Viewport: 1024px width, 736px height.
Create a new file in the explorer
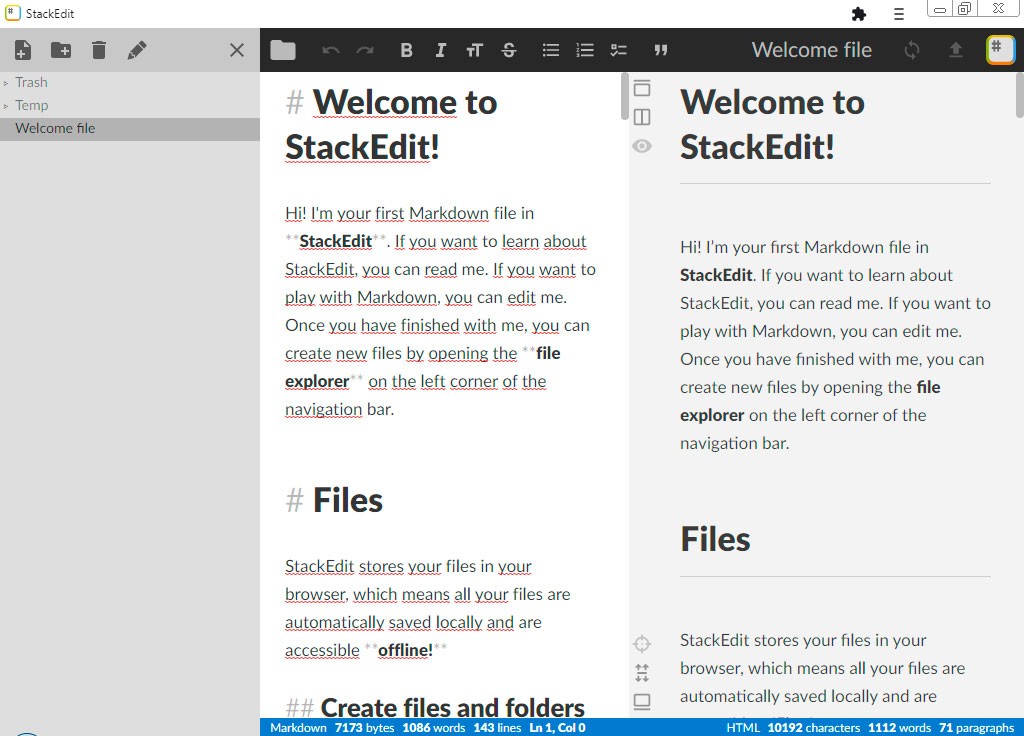tap(22, 50)
